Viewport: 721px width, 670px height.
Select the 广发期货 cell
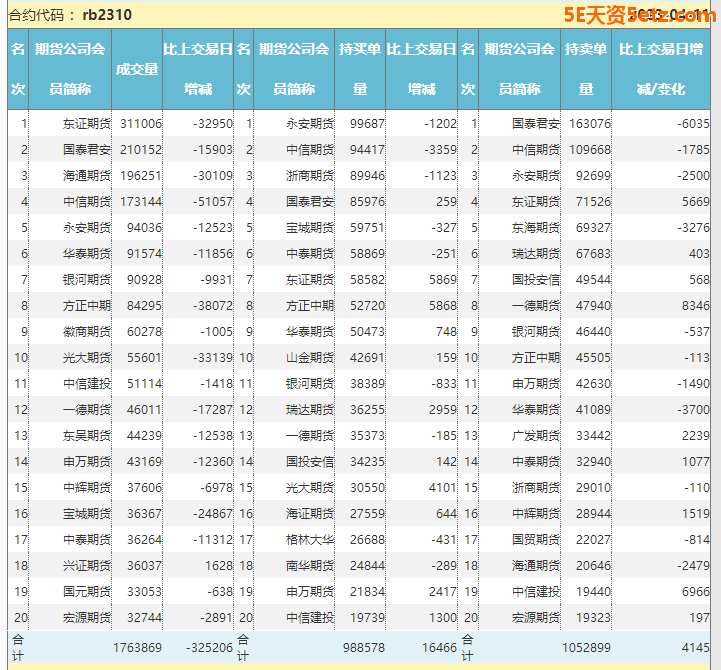(x=536, y=435)
